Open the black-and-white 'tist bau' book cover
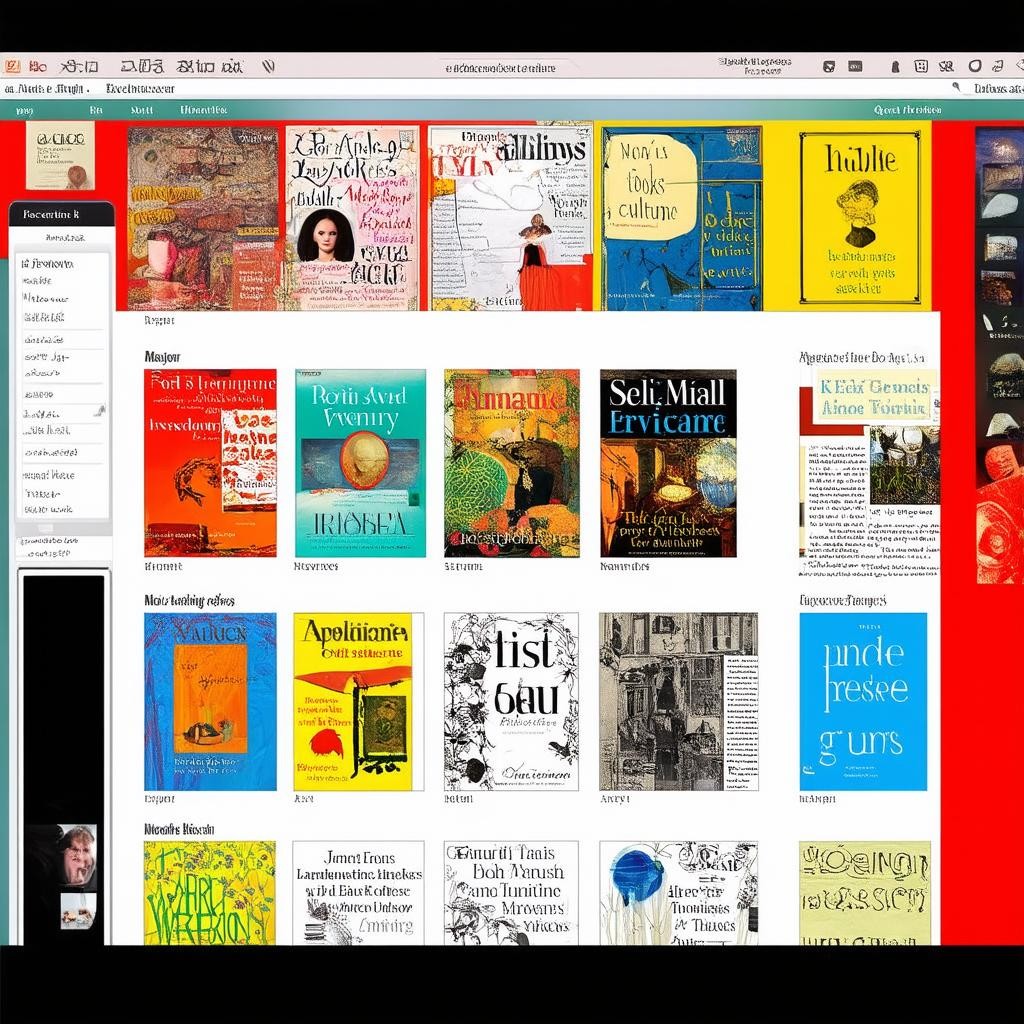 pyautogui.click(x=511, y=701)
